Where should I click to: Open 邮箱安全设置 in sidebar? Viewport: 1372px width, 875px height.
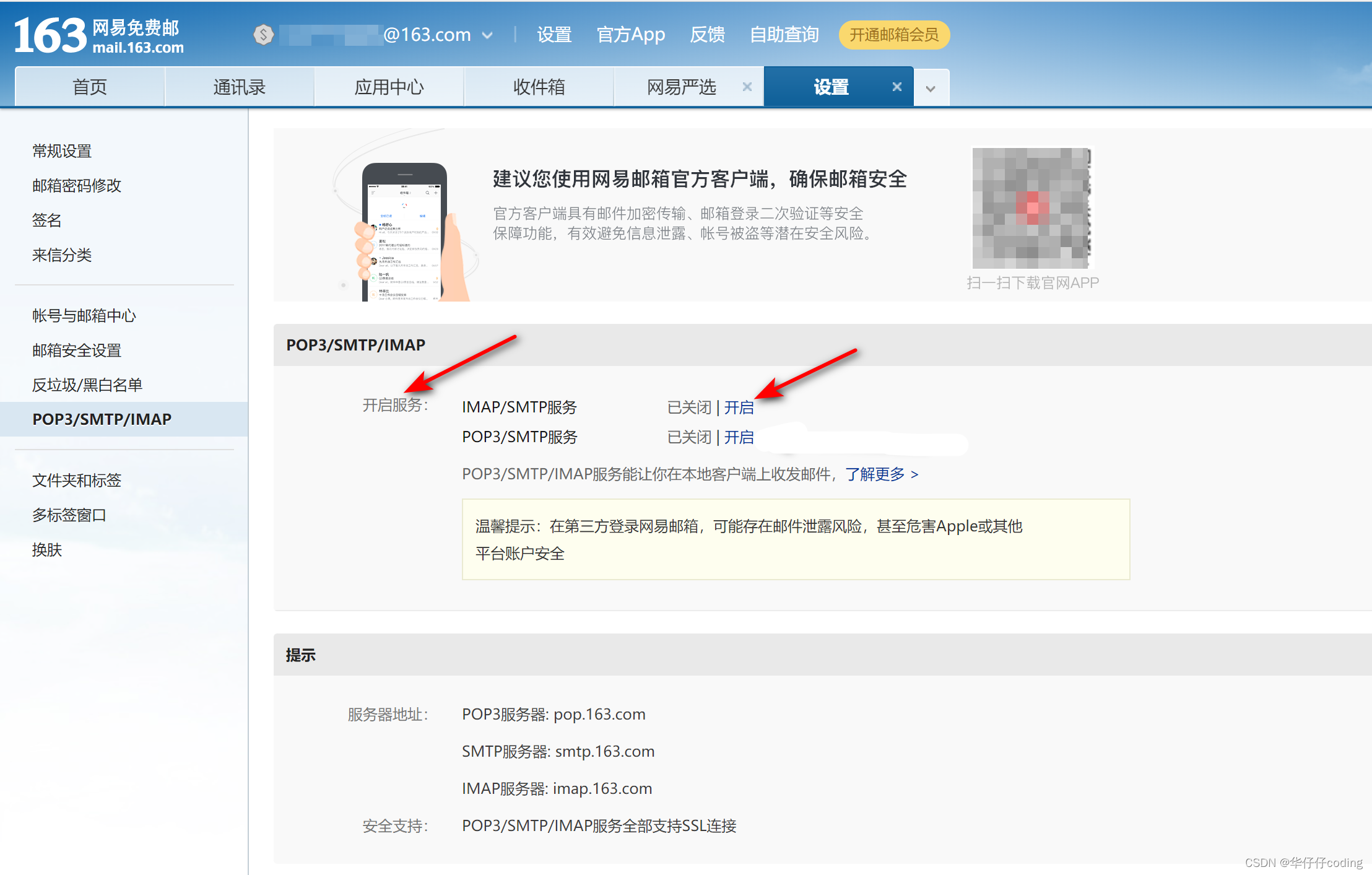pyautogui.click(x=77, y=350)
